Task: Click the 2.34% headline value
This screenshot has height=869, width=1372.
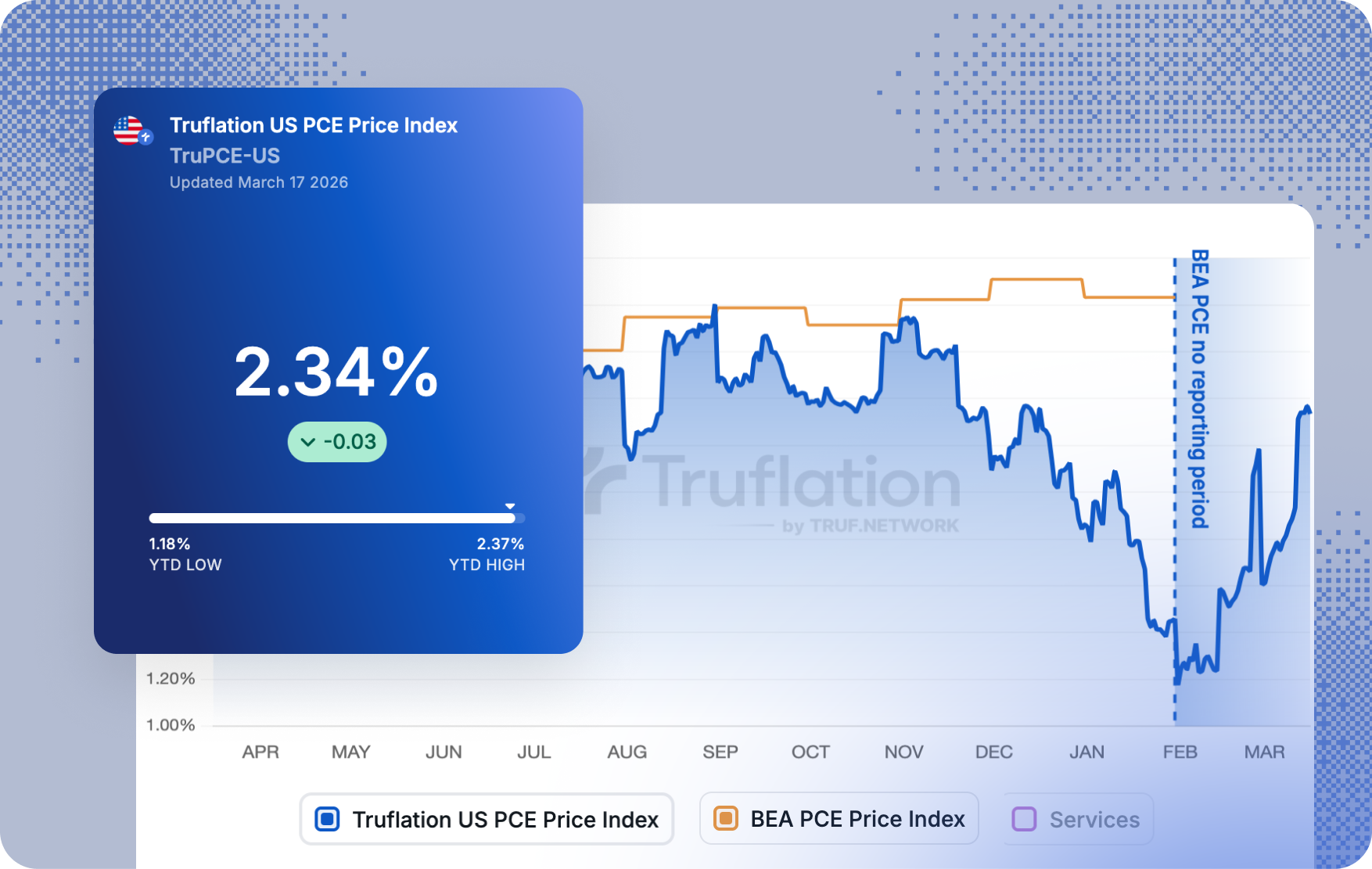Action: tap(336, 373)
